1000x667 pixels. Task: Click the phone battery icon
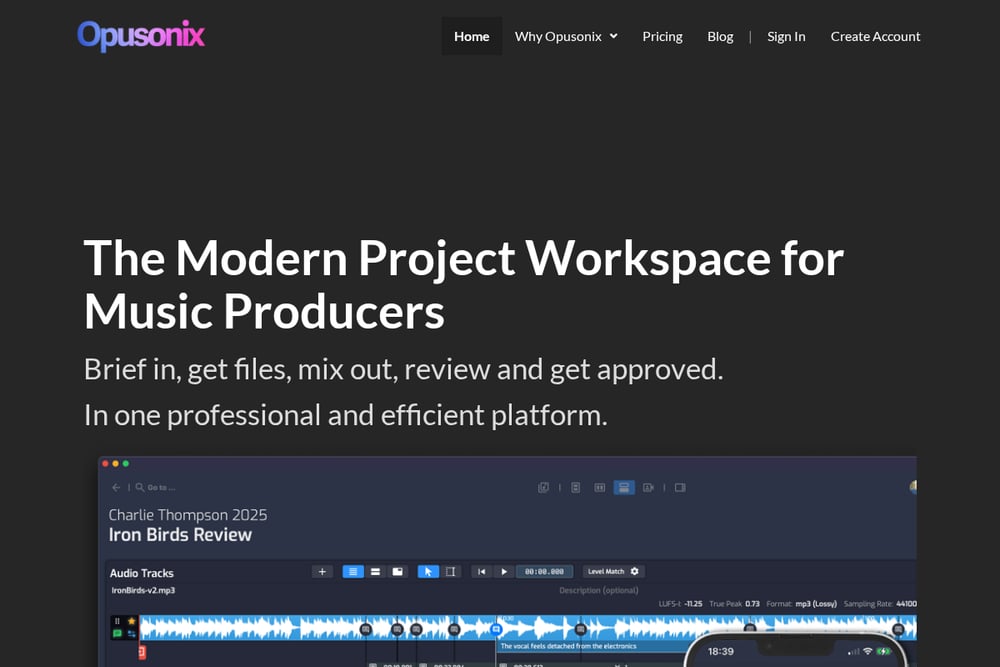[x=883, y=651]
